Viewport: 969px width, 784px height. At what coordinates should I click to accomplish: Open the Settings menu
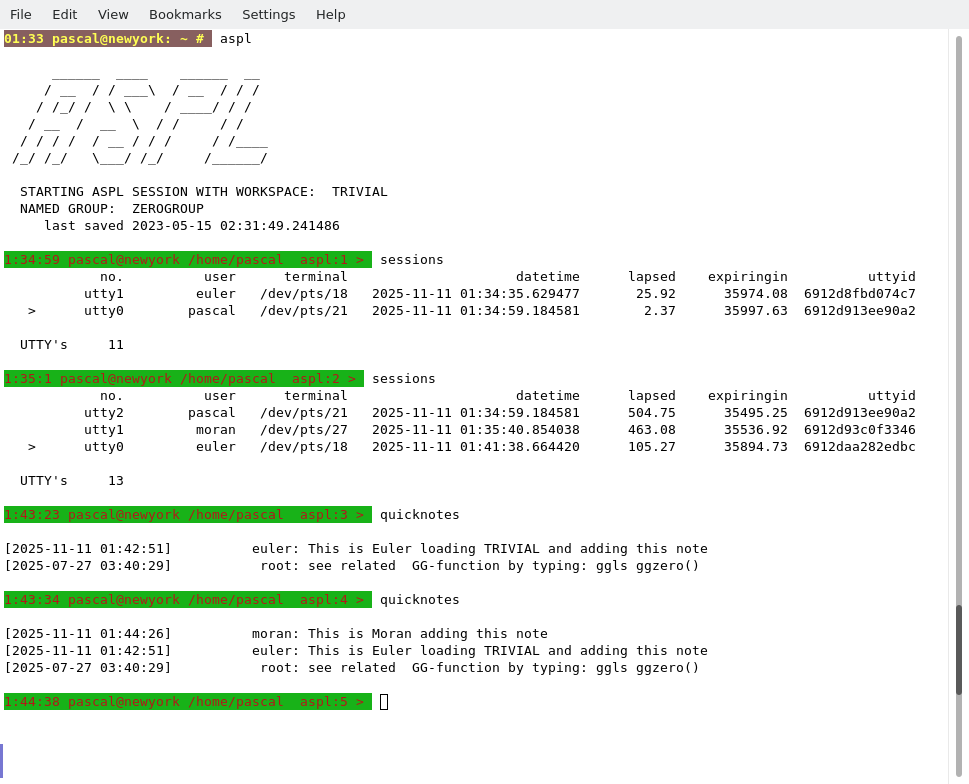tap(268, 14)
